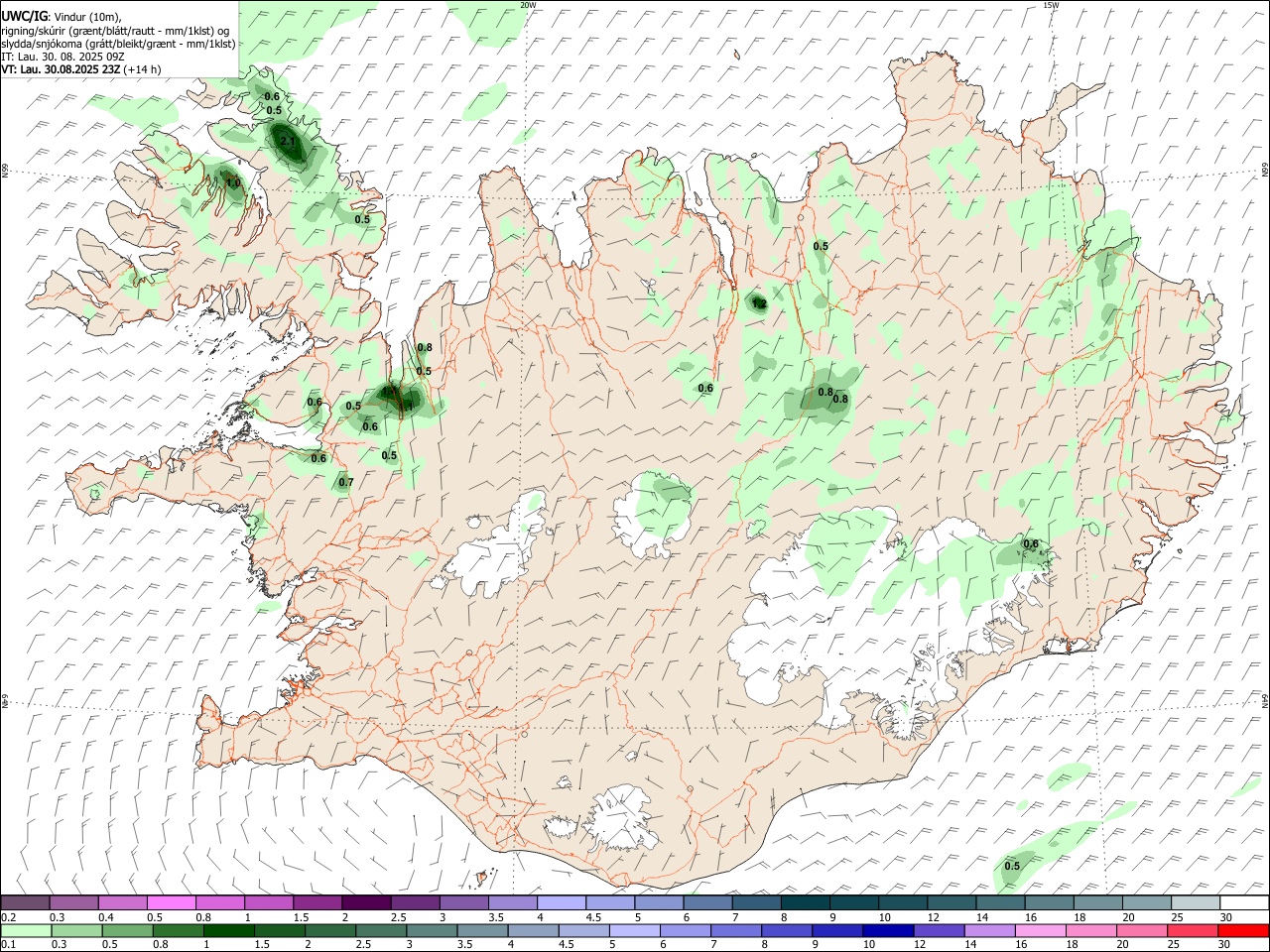This screenshot has width=1270, height=952.
Task: Click the 0.1 label in the bottom legend row
Action: [10, 945]
